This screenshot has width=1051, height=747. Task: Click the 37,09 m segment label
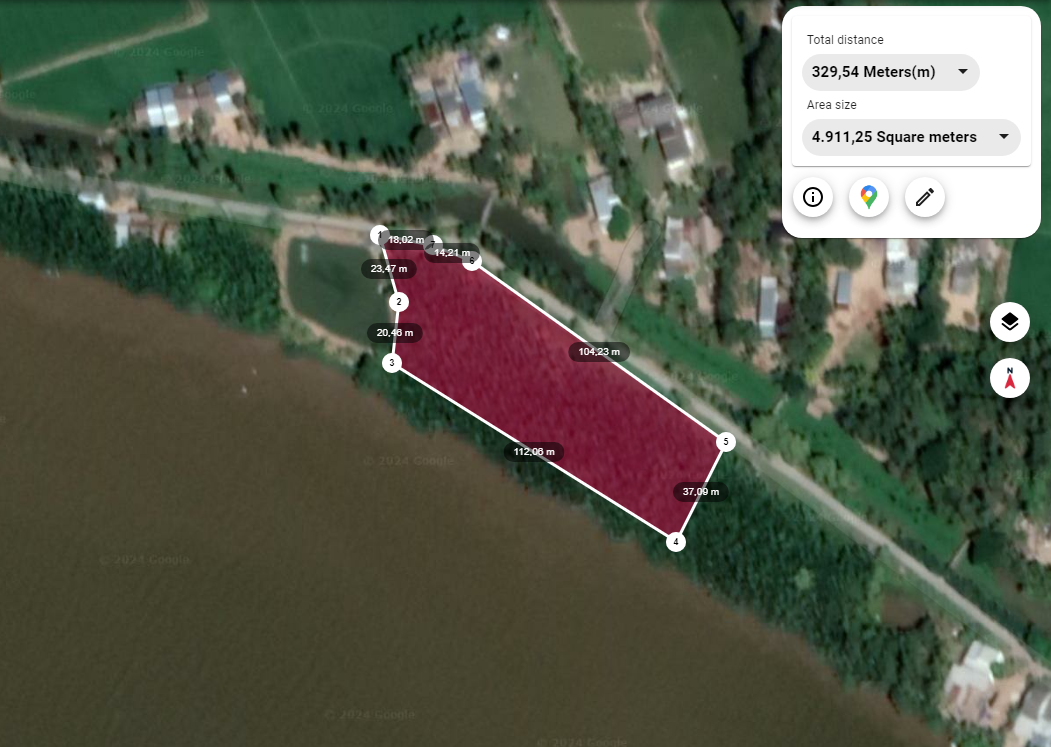[x=701, y=492]
